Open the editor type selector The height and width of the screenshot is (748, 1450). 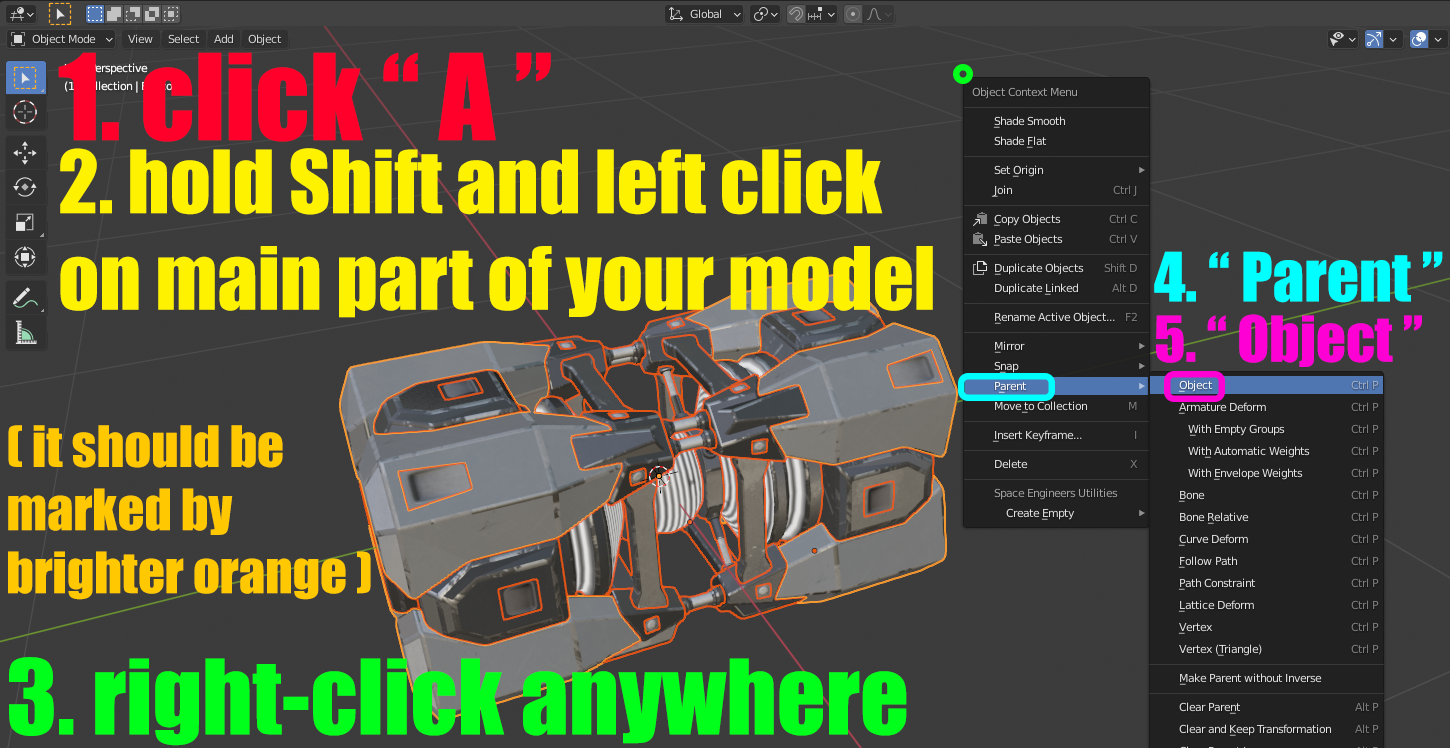(x=22, y=14)
